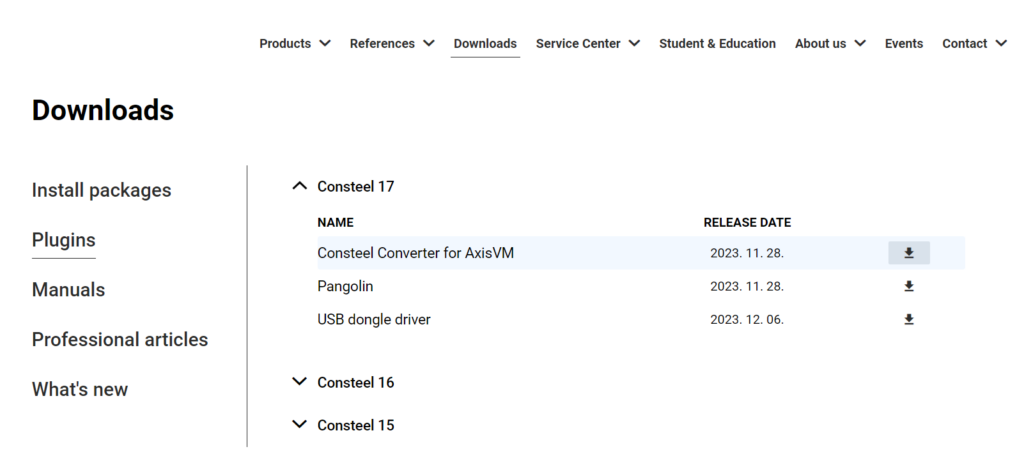Collapse the Consteel 17 section

pyautogui.click(x=299, y=186)
